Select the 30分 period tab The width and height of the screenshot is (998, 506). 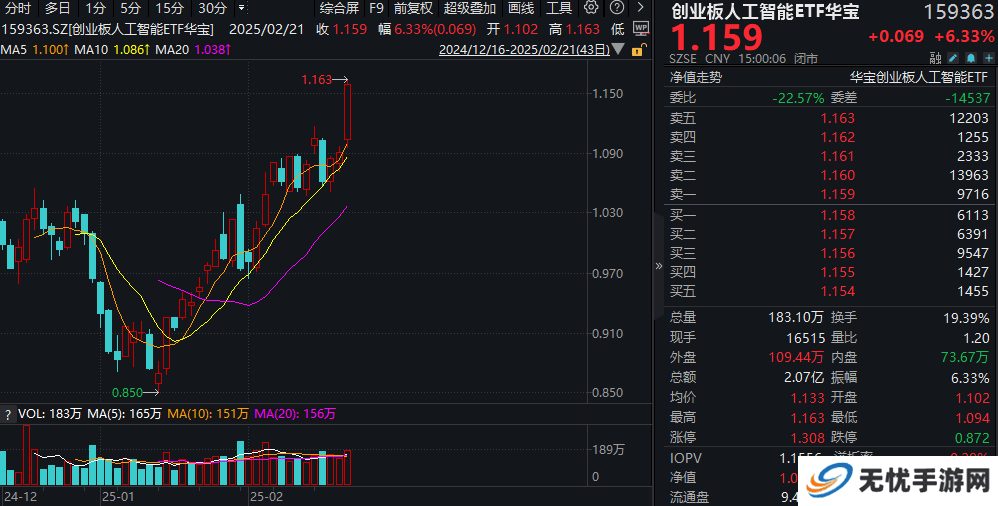click(x=213, y=8)
